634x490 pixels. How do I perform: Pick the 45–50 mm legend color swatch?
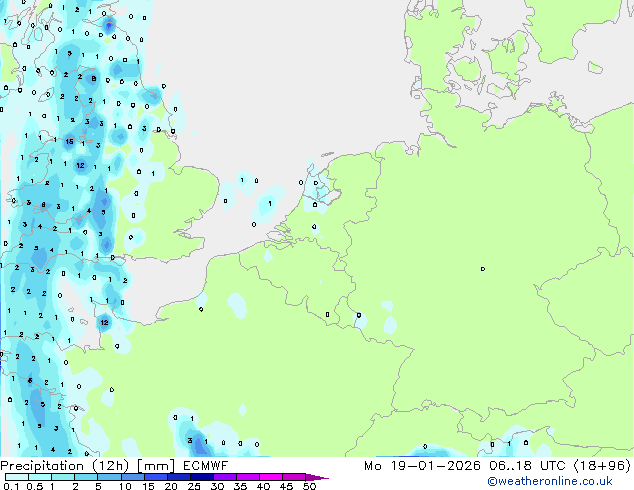[x=294, y=477]
